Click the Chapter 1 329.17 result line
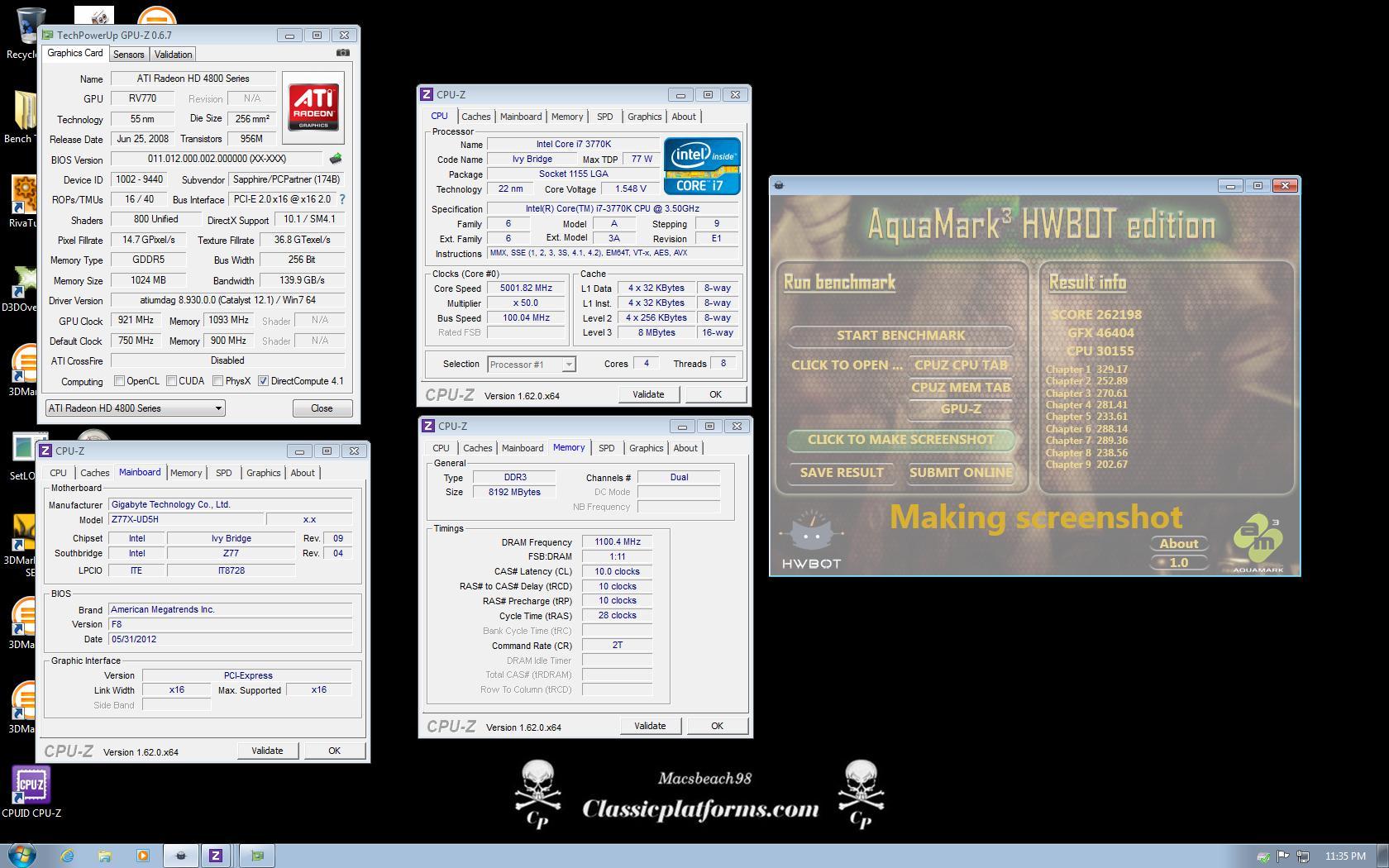 pyautogui.click(x=1086, y=370)
